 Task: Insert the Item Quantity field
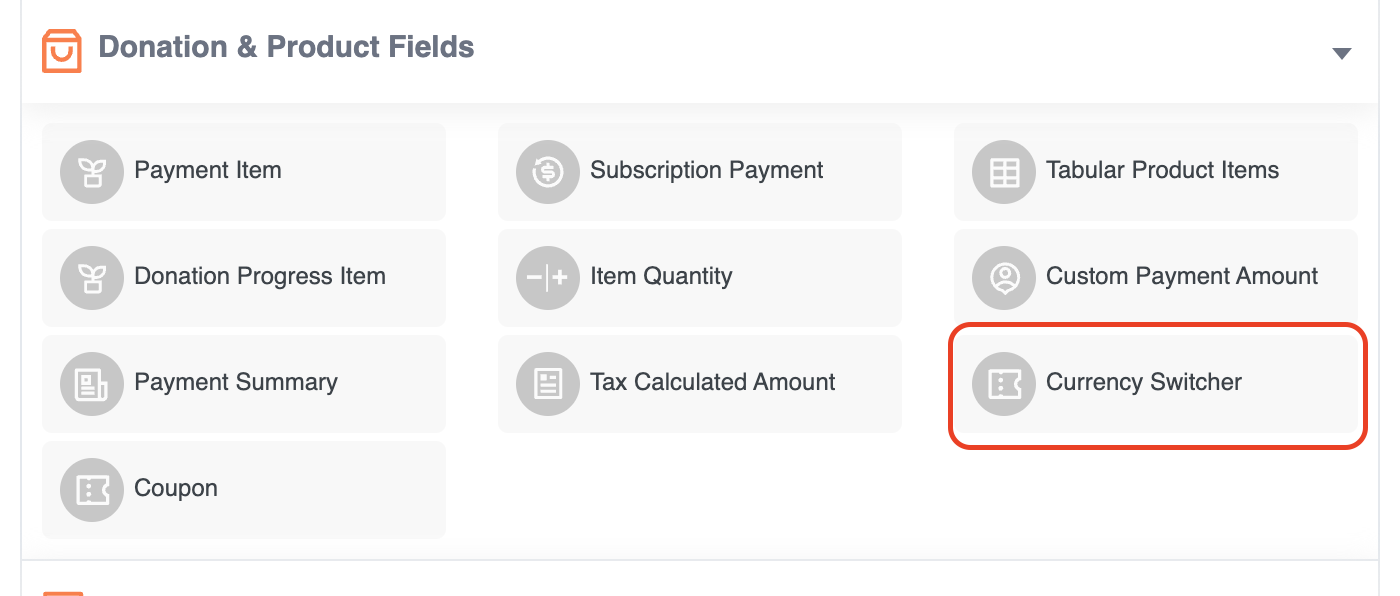pos(699,277)
